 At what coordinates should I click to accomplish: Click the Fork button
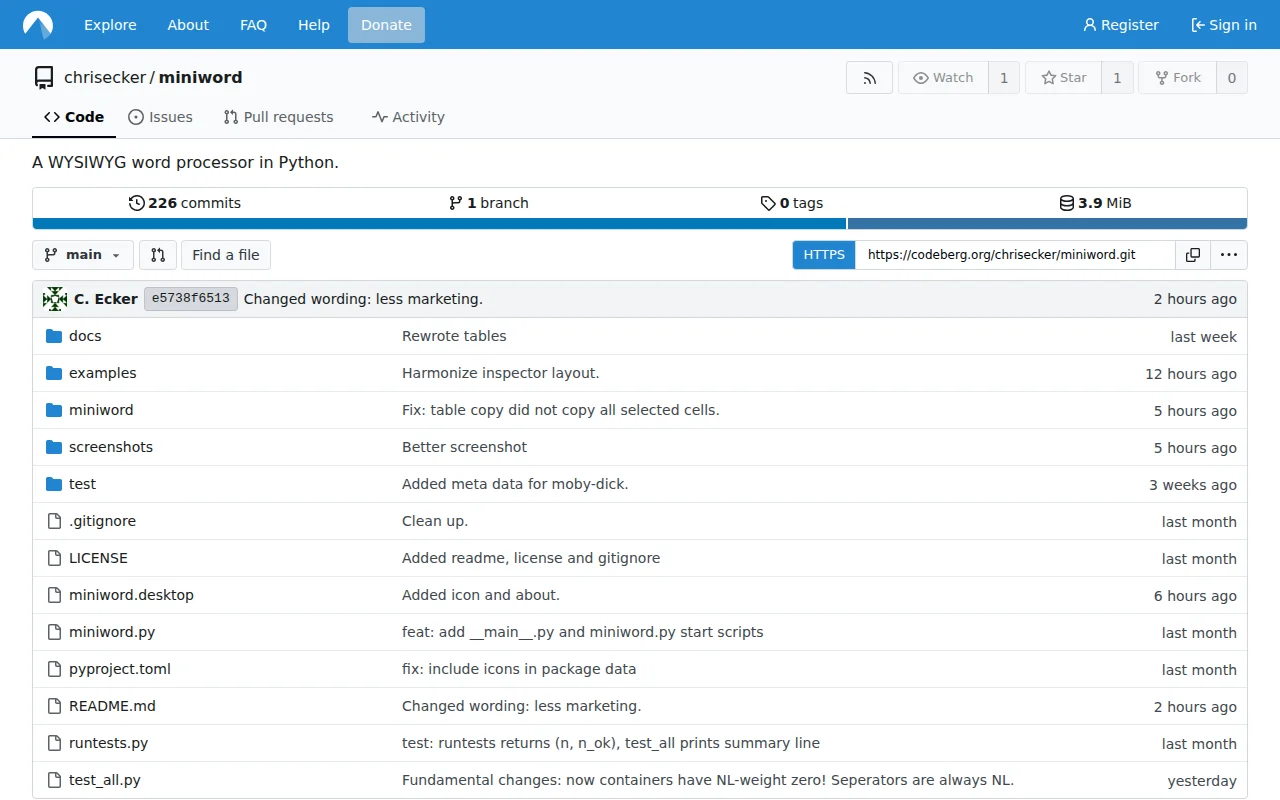(1177, 78)
